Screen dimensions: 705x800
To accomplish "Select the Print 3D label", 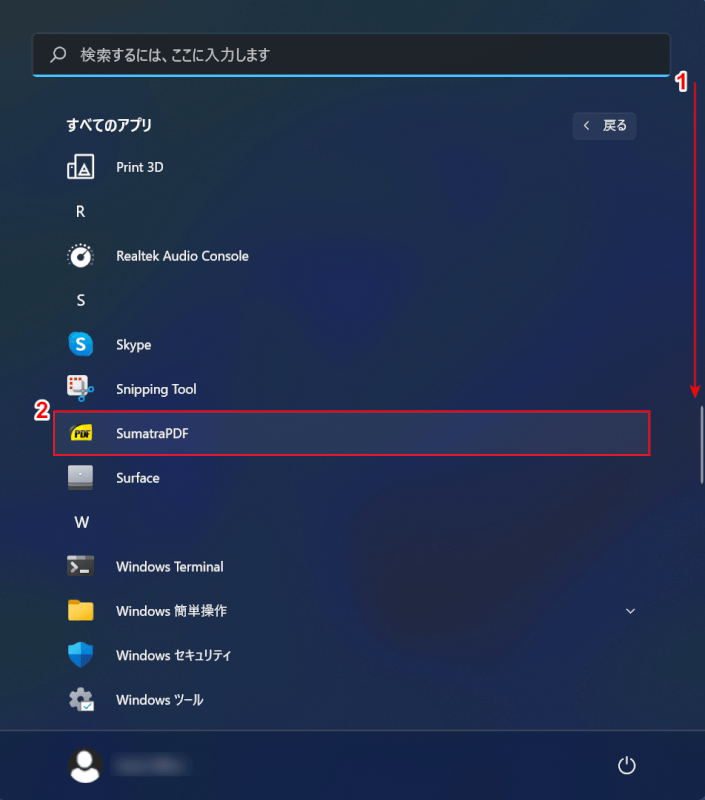I will coord(140,167).
